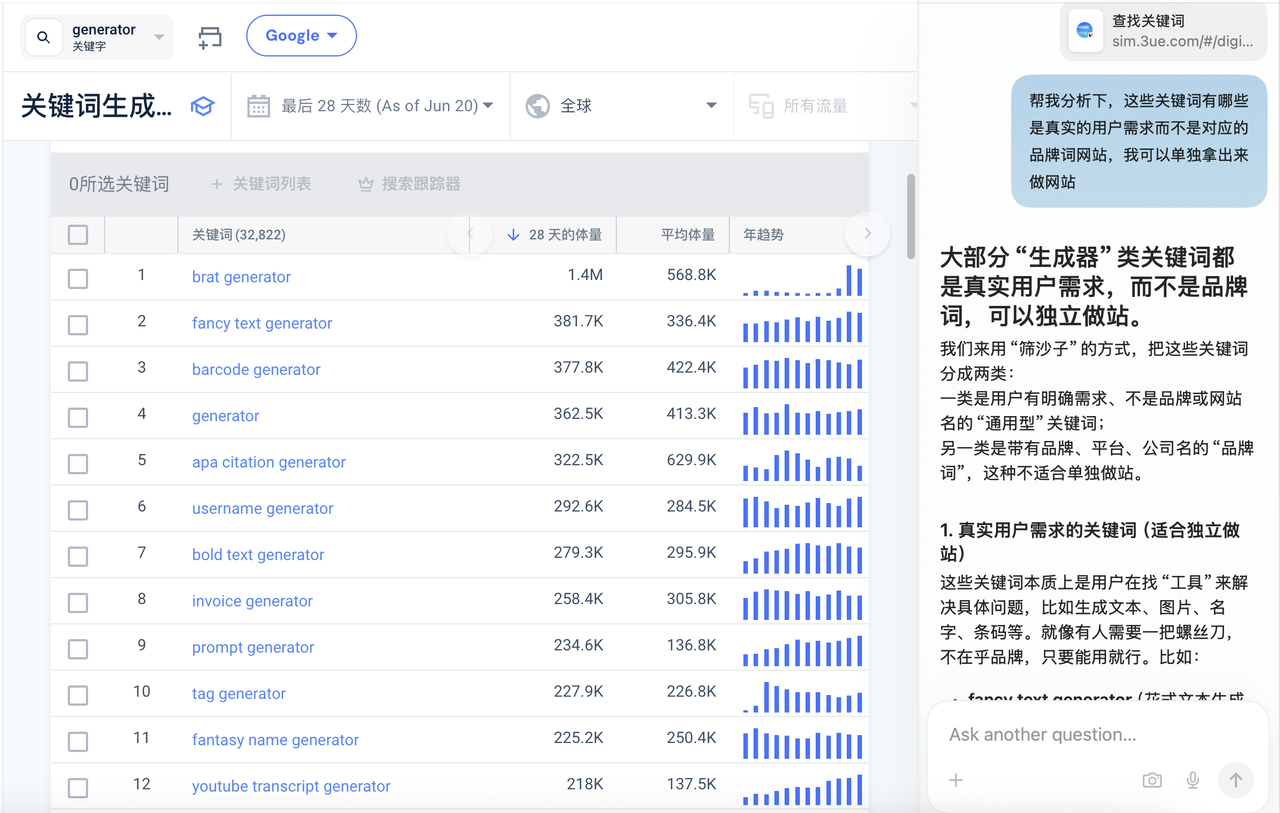The height and width of the screenshot is (813, 1280).
Task: Toggle the select-all header checkbox
Action: [x=78, y=235]
